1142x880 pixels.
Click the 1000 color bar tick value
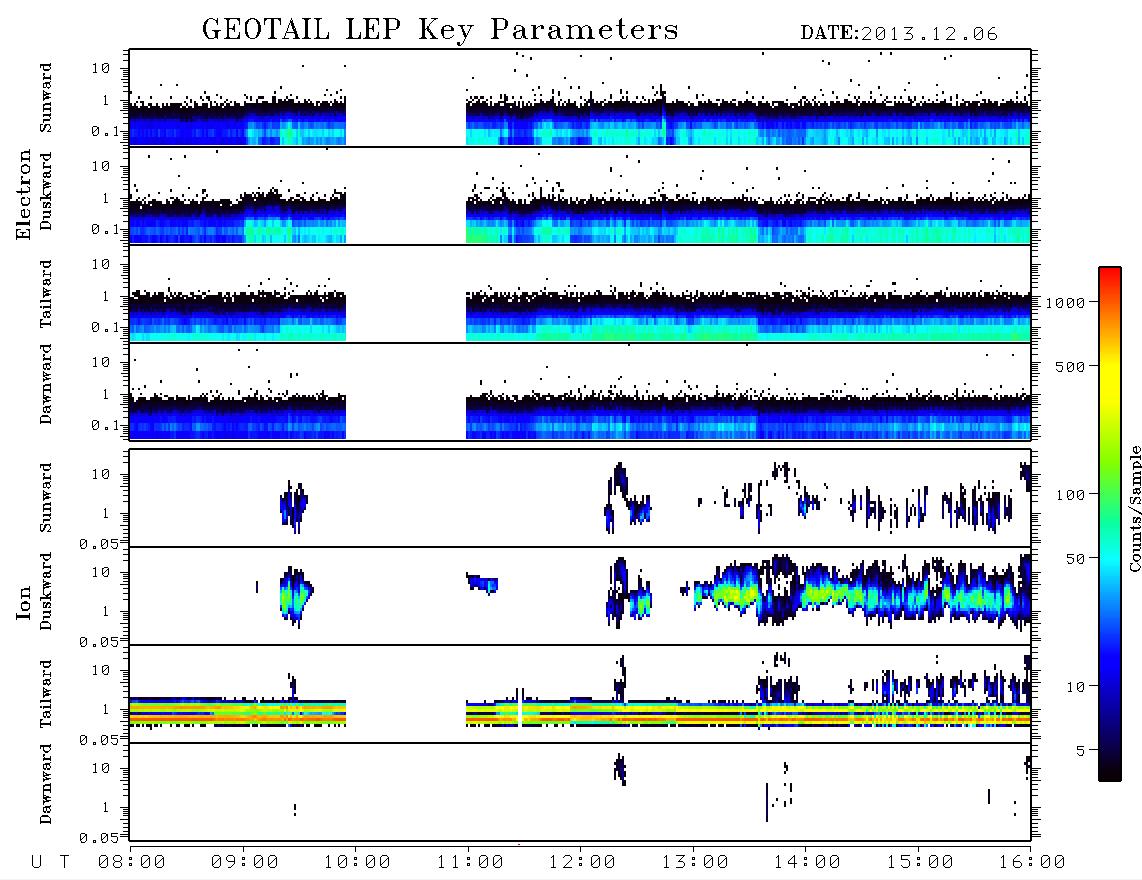[1065, 302]
